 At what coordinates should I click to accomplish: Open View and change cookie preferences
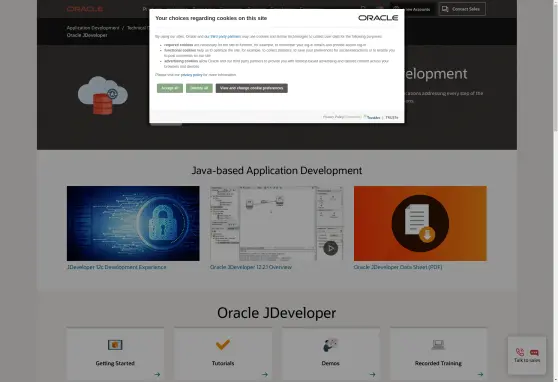(x=252, y=88)
